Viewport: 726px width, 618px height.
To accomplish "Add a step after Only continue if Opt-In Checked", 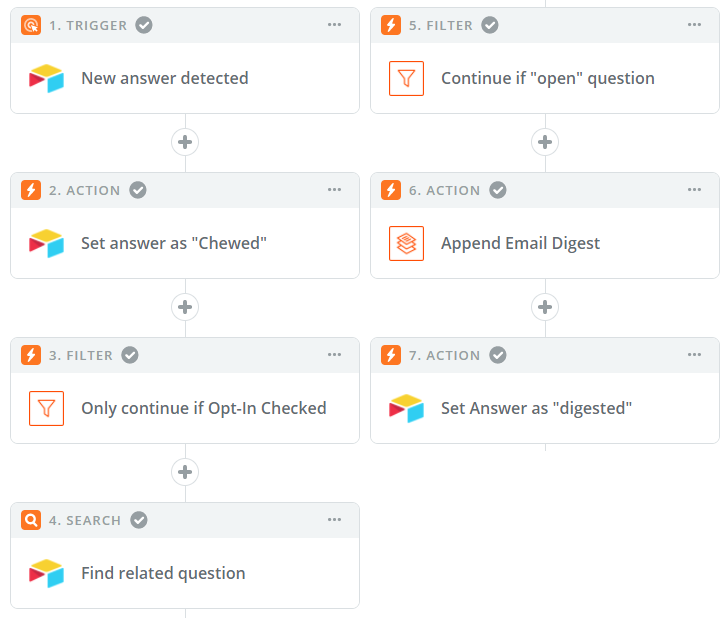I will pyautogui.click(x=185, y=472).
